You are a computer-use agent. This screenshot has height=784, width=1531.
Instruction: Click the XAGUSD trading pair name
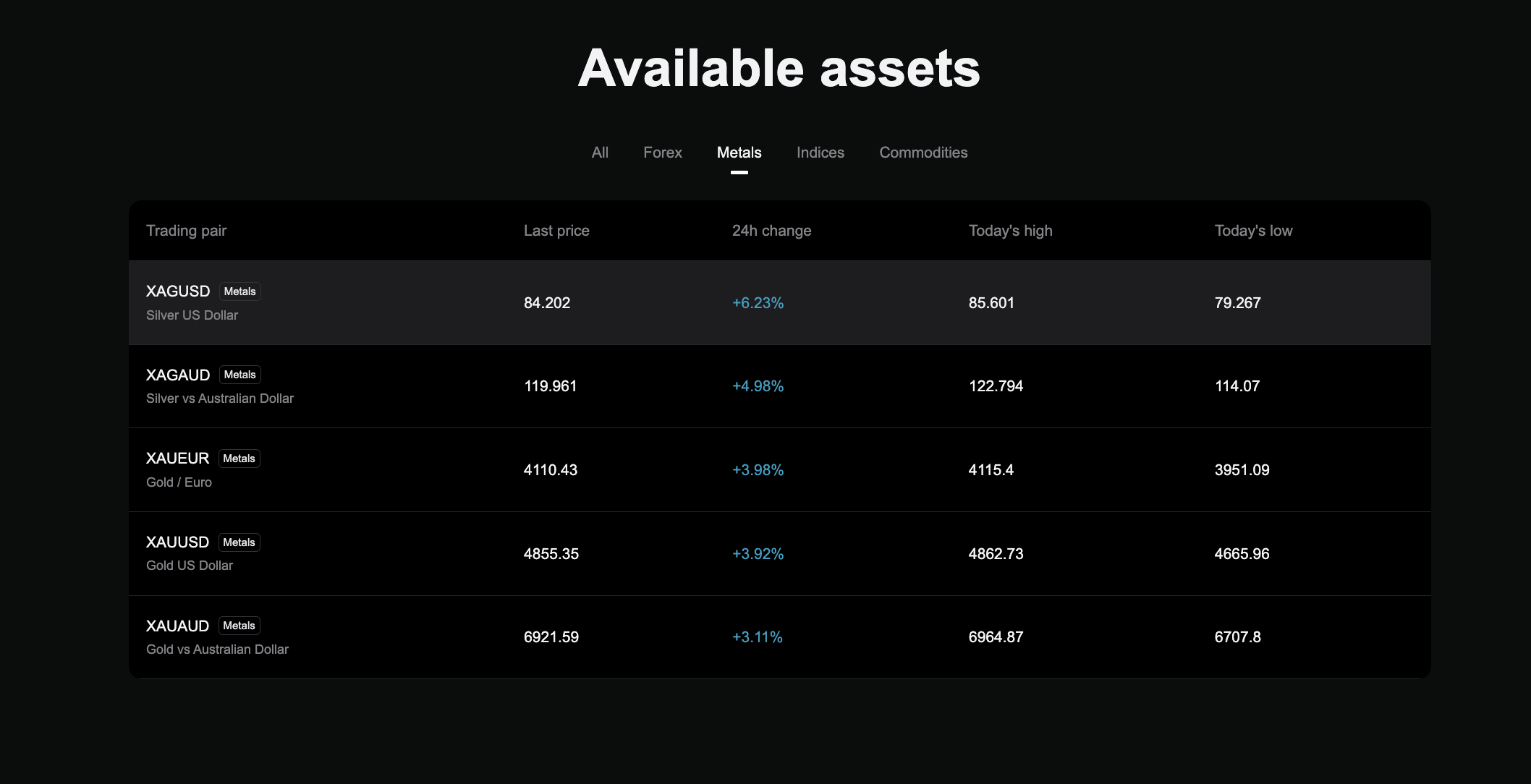[178, 291]
